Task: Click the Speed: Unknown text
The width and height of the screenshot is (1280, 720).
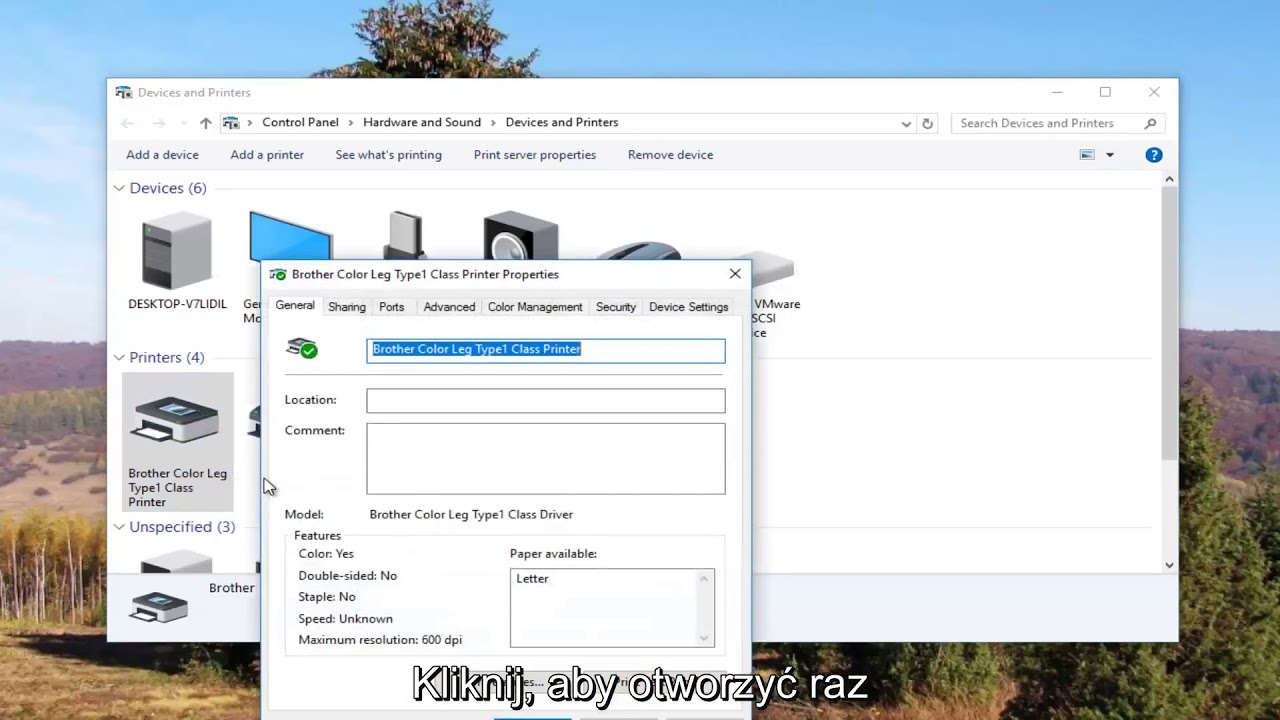Action: click(x=345, y=619)
